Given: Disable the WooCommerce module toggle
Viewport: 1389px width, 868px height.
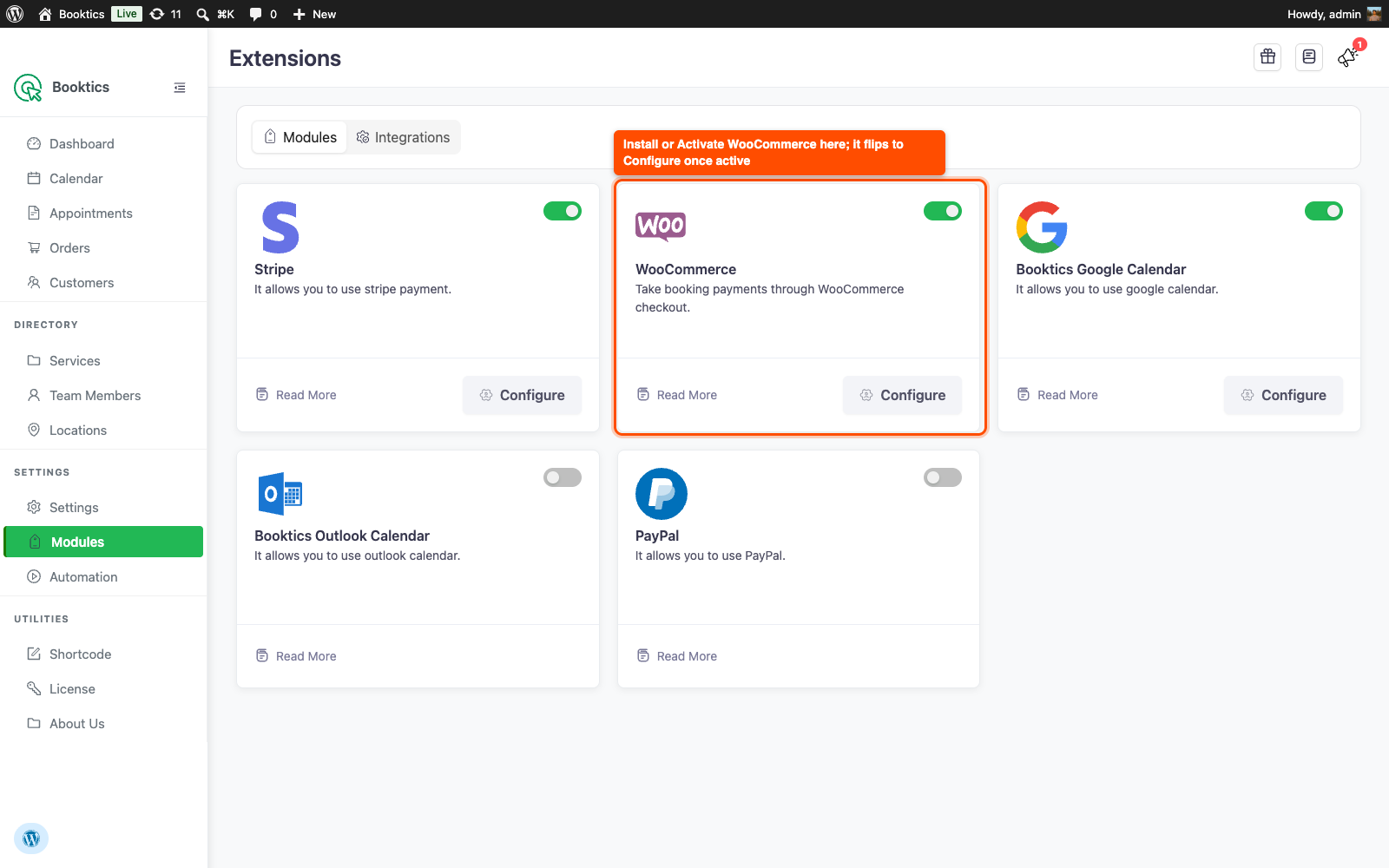Looking at the screenshot, I should 943,211.
